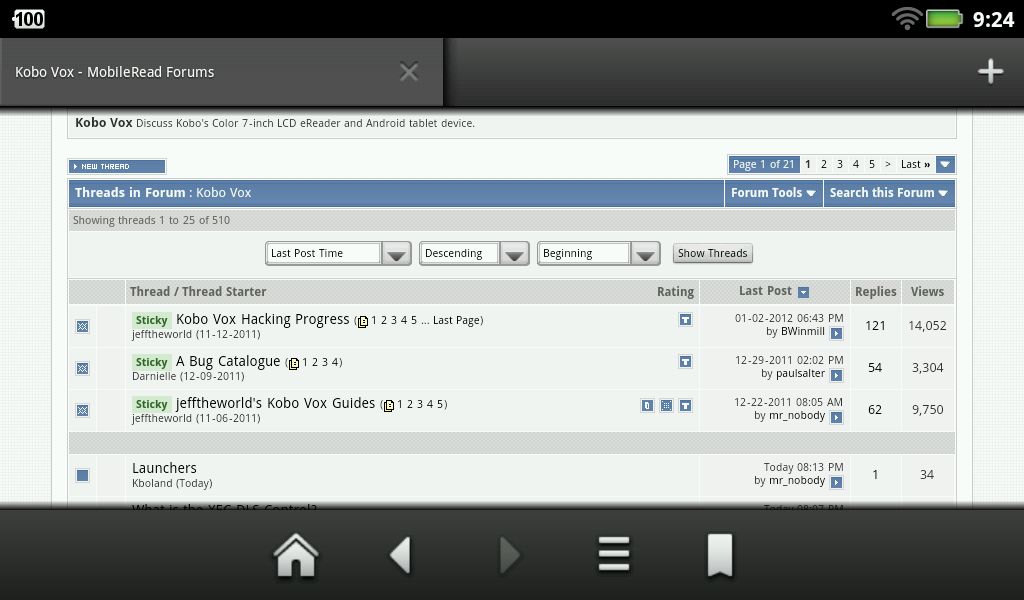Click Hacking Progress thread status icon

click(x=82, y=326)
